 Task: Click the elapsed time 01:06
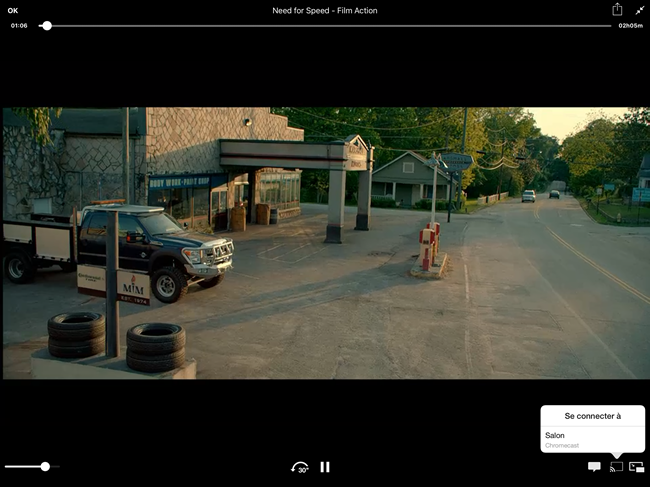coord(19,26)
